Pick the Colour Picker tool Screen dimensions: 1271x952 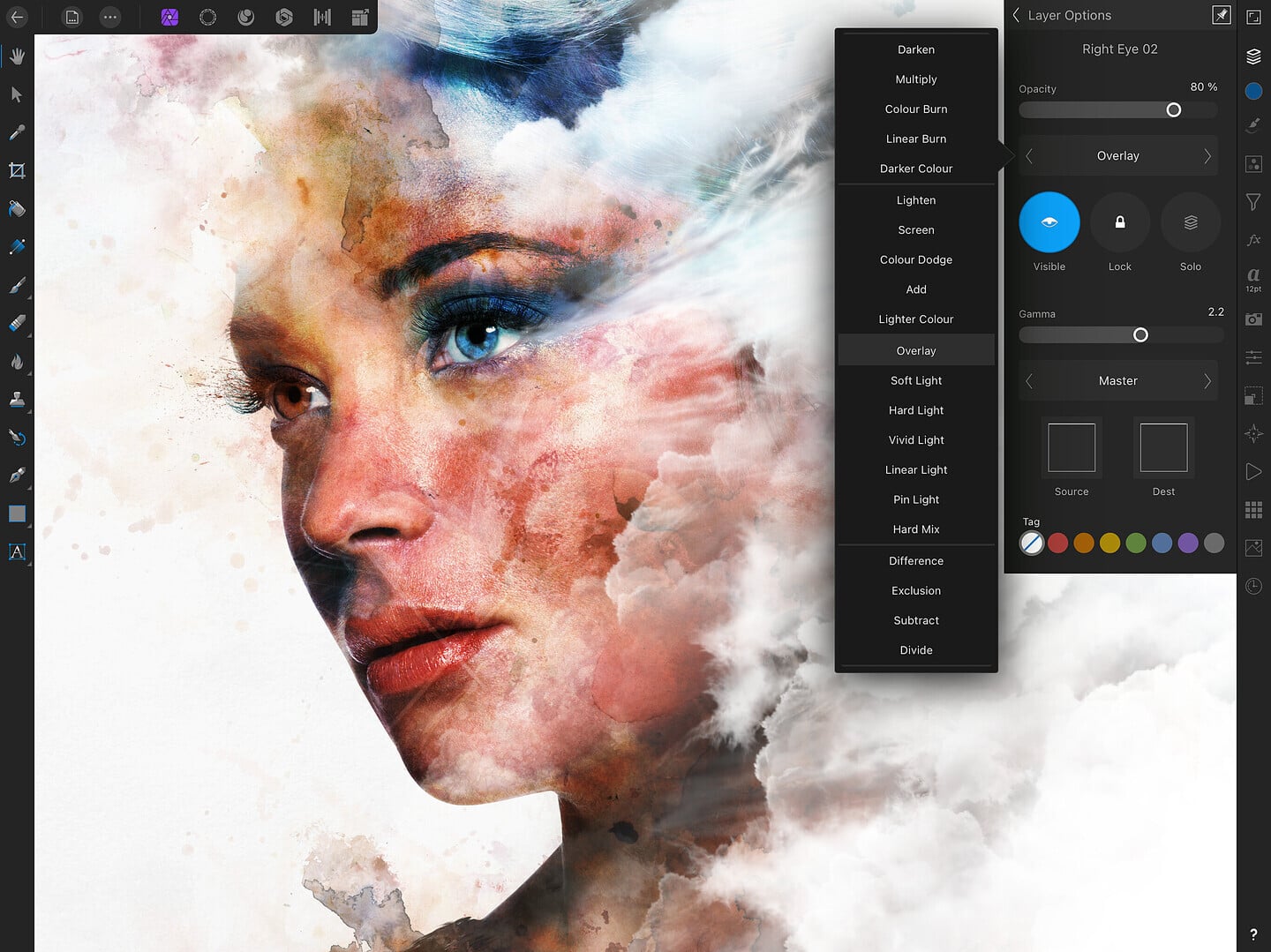17,132
